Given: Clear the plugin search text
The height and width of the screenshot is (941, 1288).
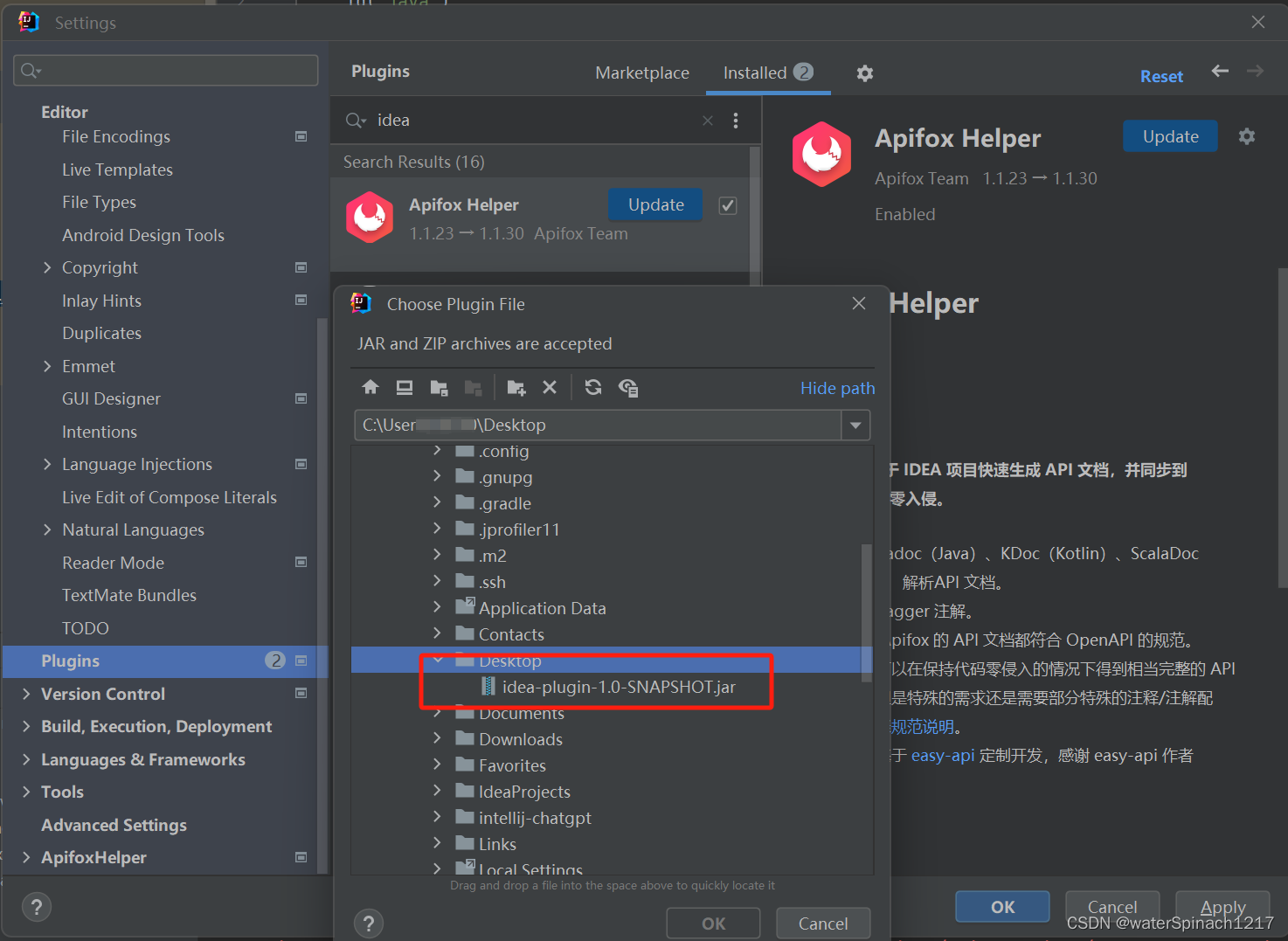Looking at the screenshot, I should tap(708, 121).
